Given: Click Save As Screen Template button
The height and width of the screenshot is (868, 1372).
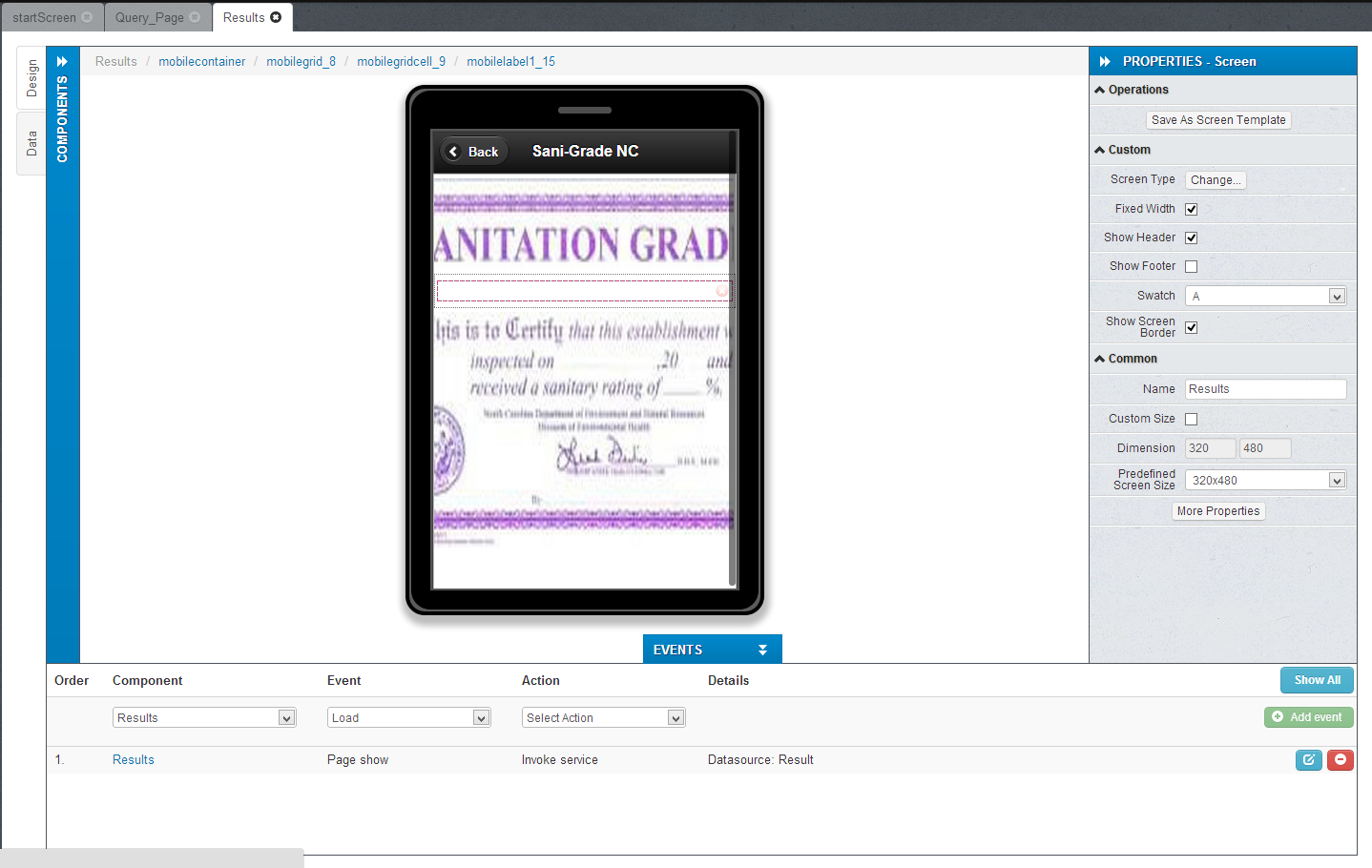Looking at the screenshot, I should coord(1218,120).
